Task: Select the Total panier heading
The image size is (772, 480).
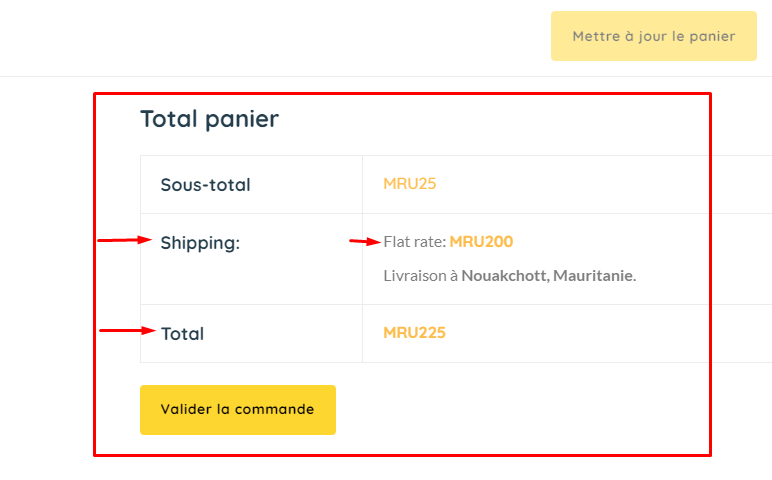Action: (209, 119)
